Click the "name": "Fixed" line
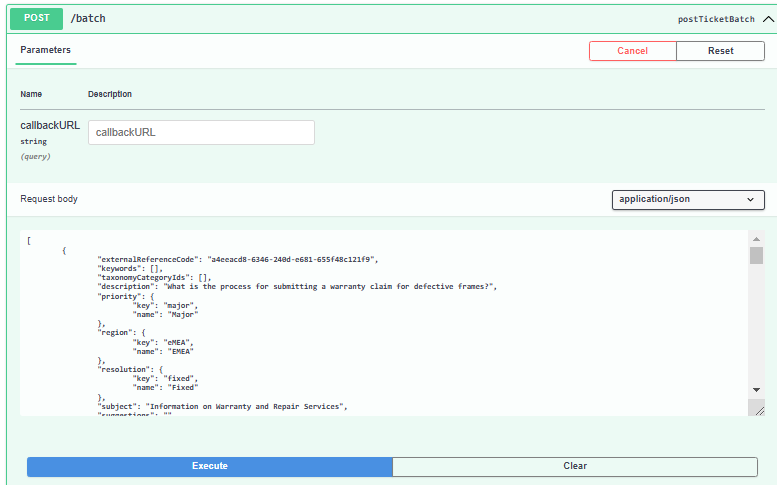Viewport: 777px width, 485px height. tap(166, 387)
